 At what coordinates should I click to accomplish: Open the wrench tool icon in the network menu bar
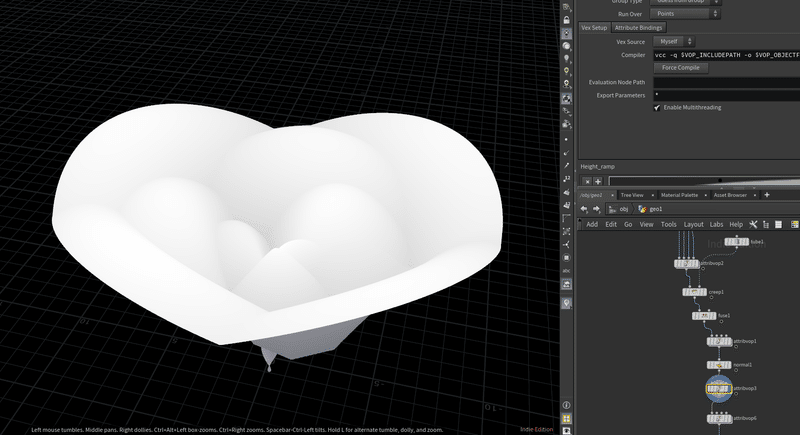click(x=753, y=224)
